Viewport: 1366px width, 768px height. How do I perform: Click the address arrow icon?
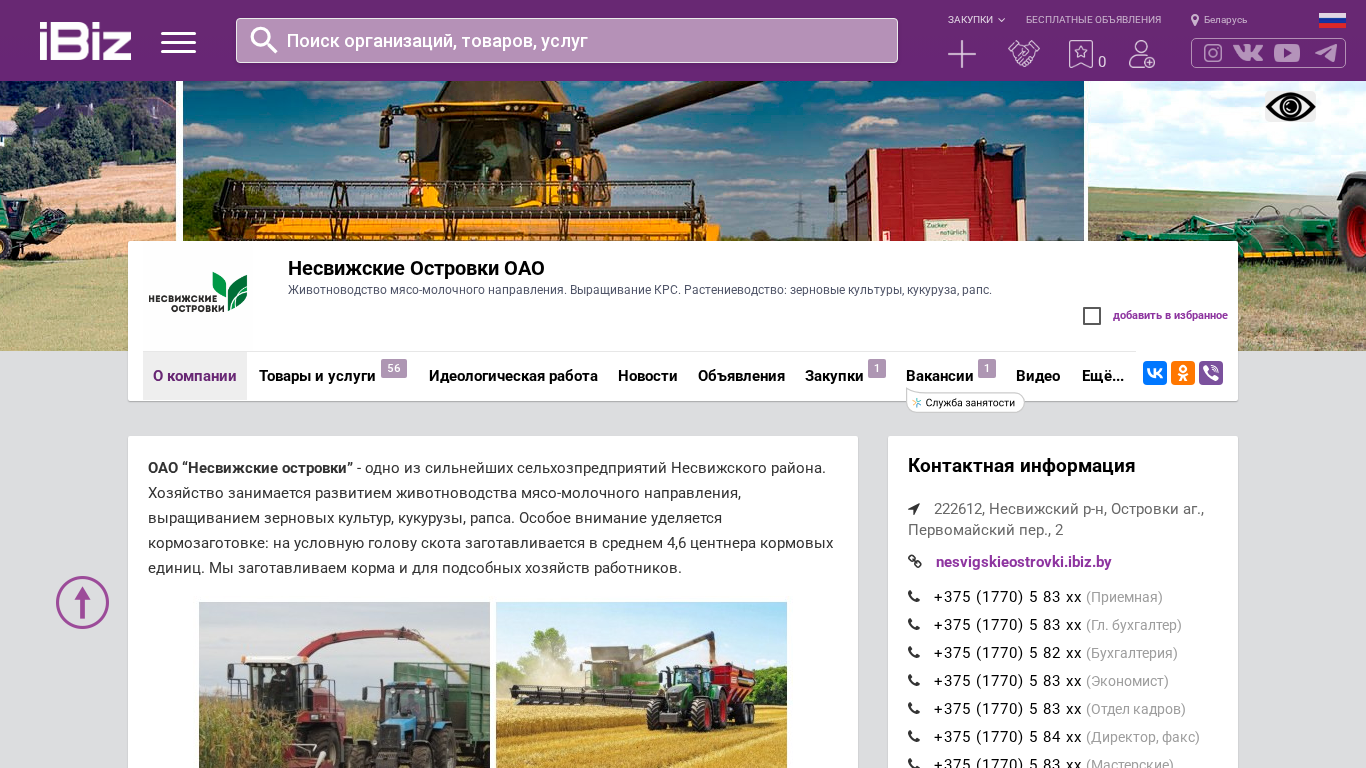(914, 509)
